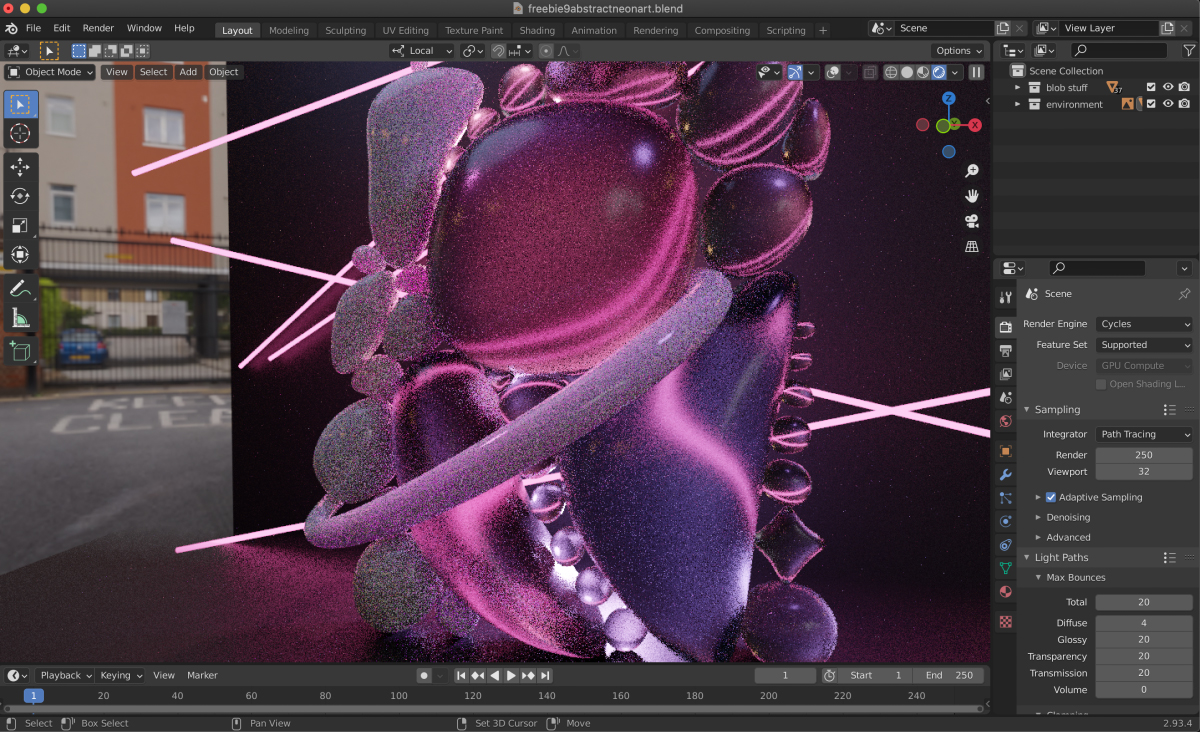The image size is (1200, 732).
Task: Open the Material properties tab
Action: (x=1006, y=592)
